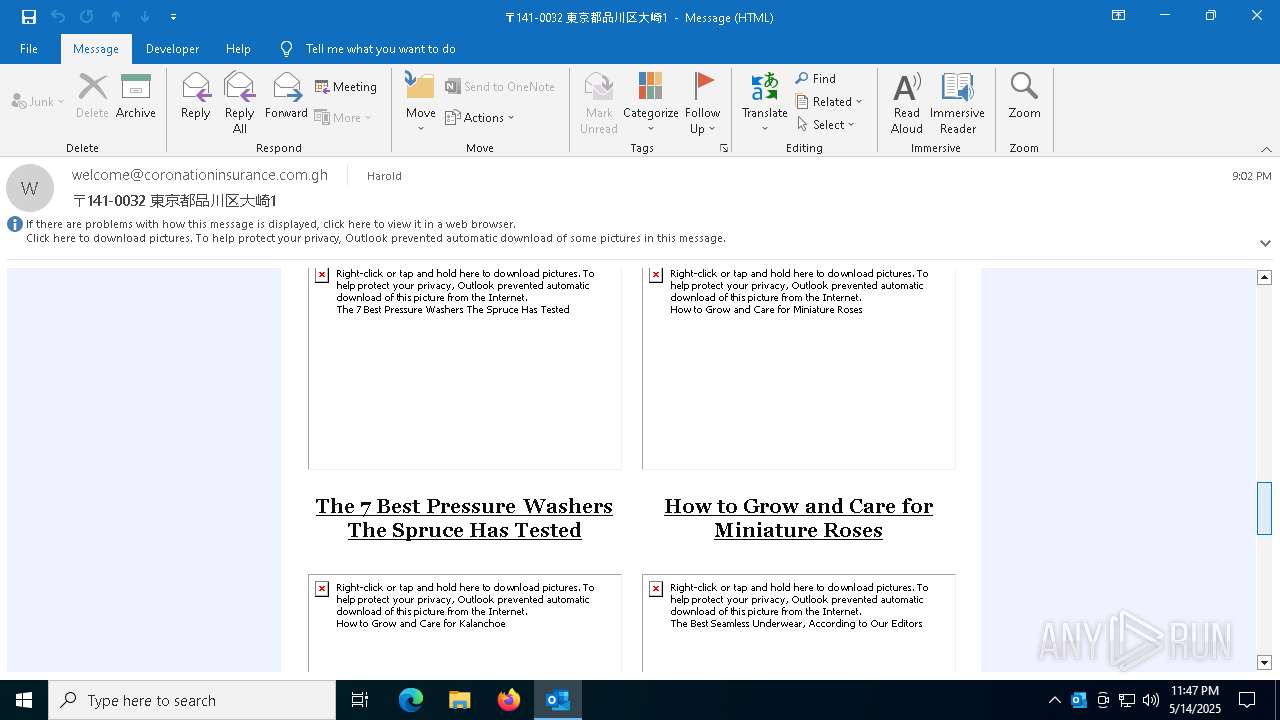Click Find in Editing group
The width and height of the screenshot is (1280, 720).
click(816, 78)
